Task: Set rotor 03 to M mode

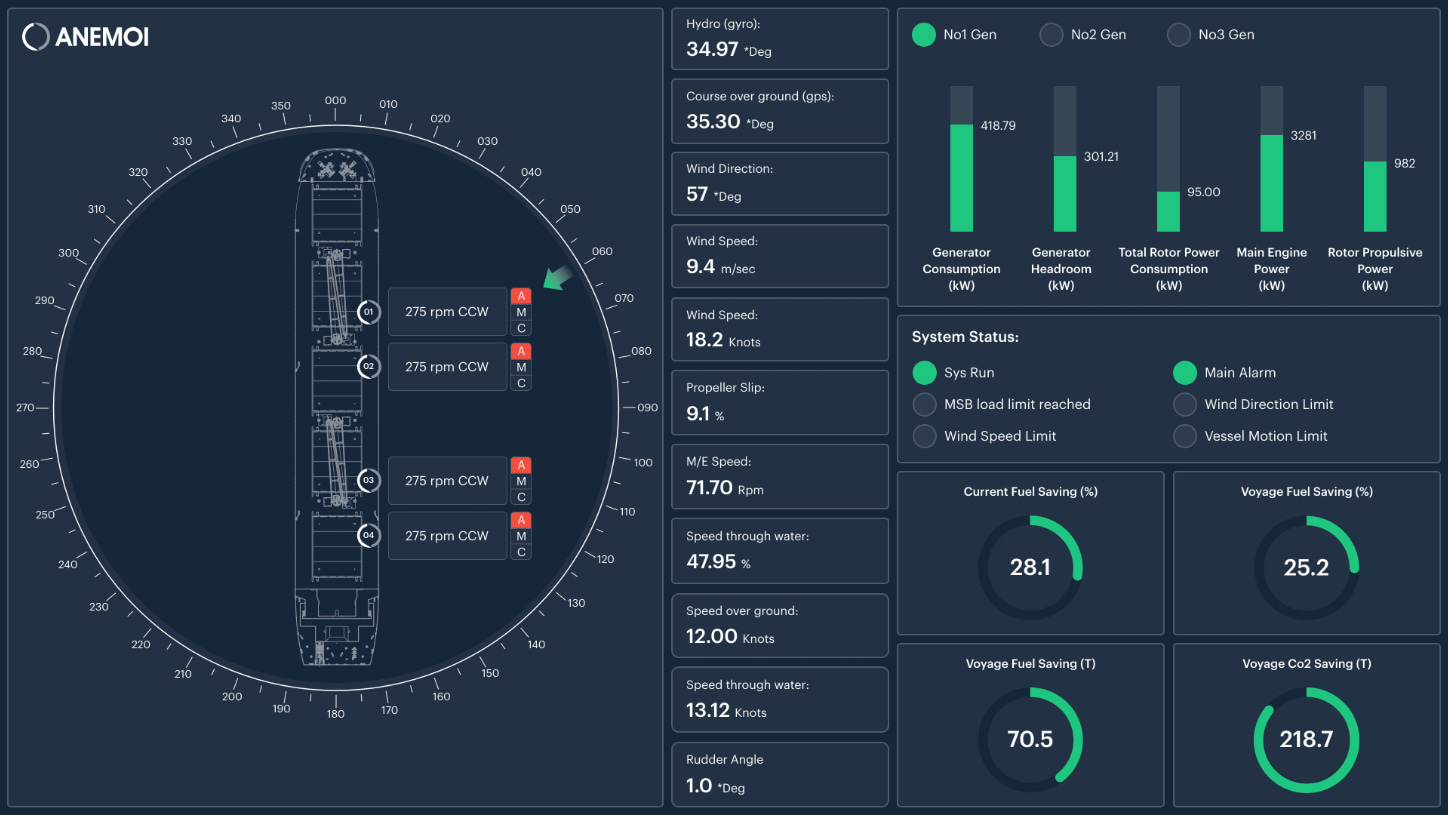Action: 521,481
